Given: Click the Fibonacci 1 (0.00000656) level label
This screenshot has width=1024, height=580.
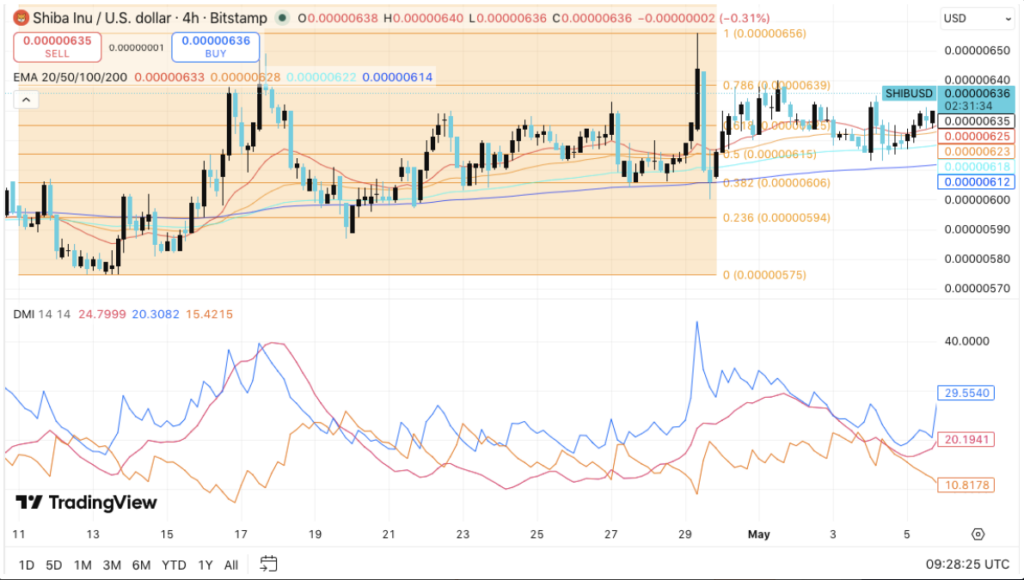Looking at the screenshot, I should click(764, 33).
